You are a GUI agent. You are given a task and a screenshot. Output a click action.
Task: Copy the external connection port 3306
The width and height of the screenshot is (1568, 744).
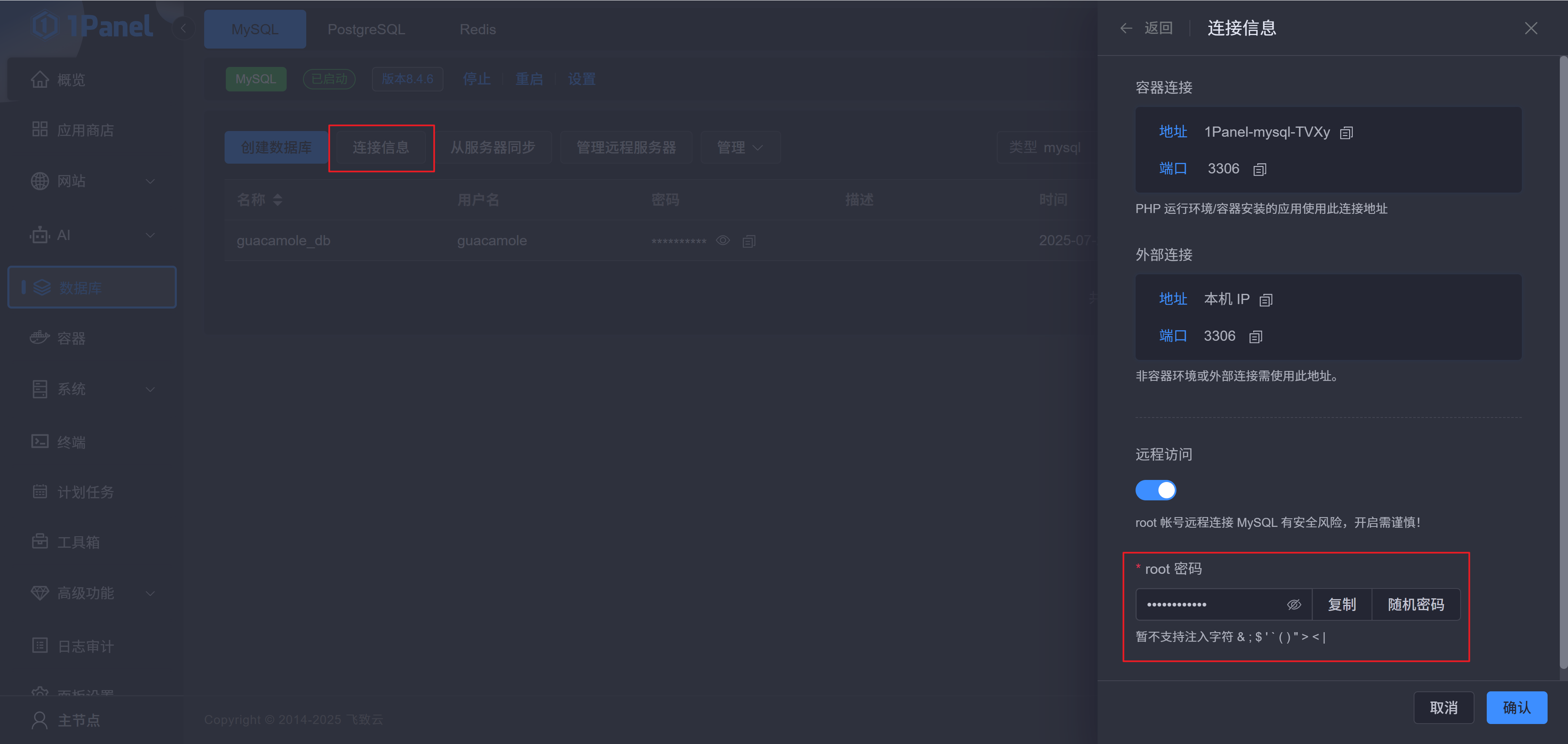coord(1255,336)
